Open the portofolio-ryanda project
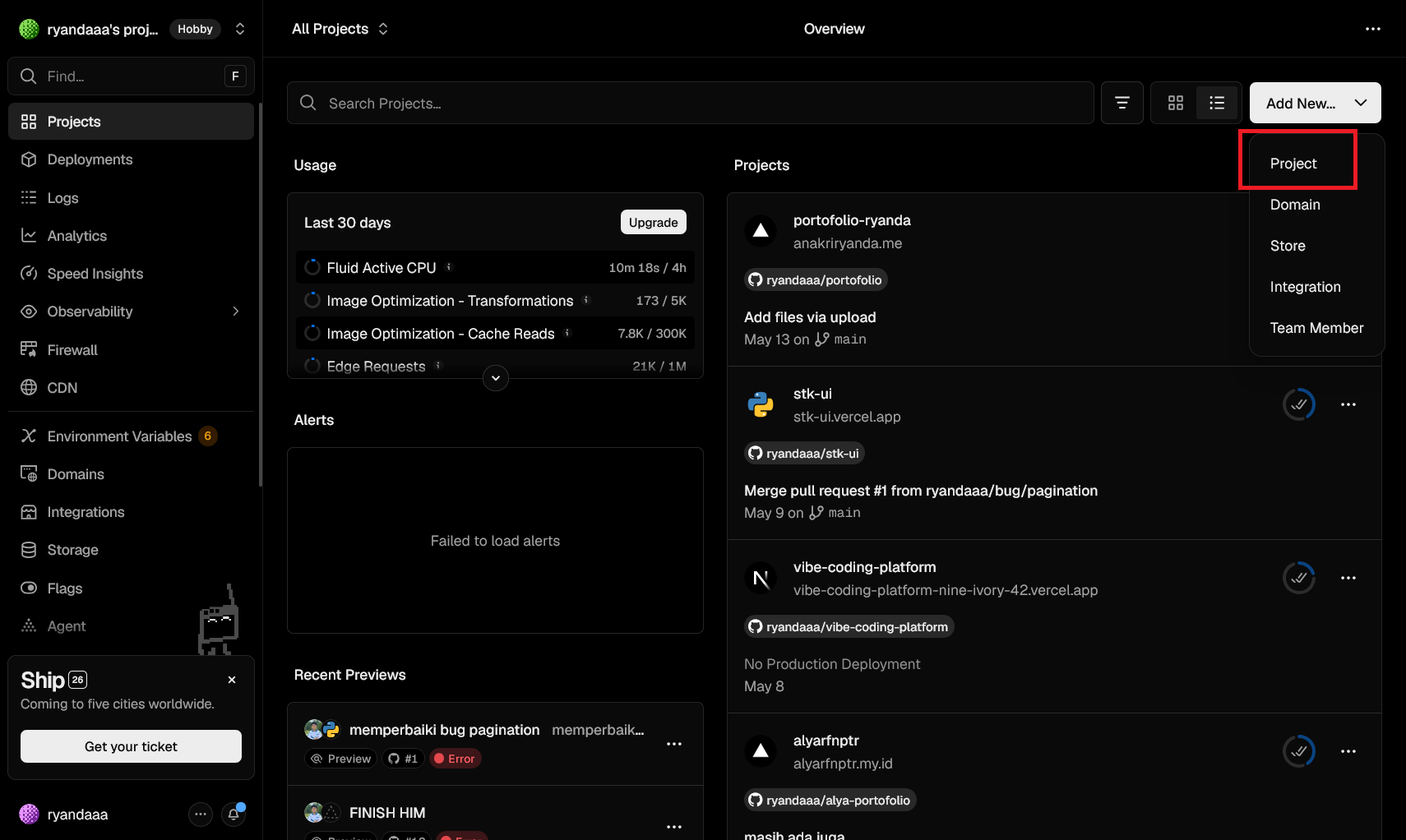Image resolution: width=1406 pixels, height=840 pixels. (x=852, y=220)
